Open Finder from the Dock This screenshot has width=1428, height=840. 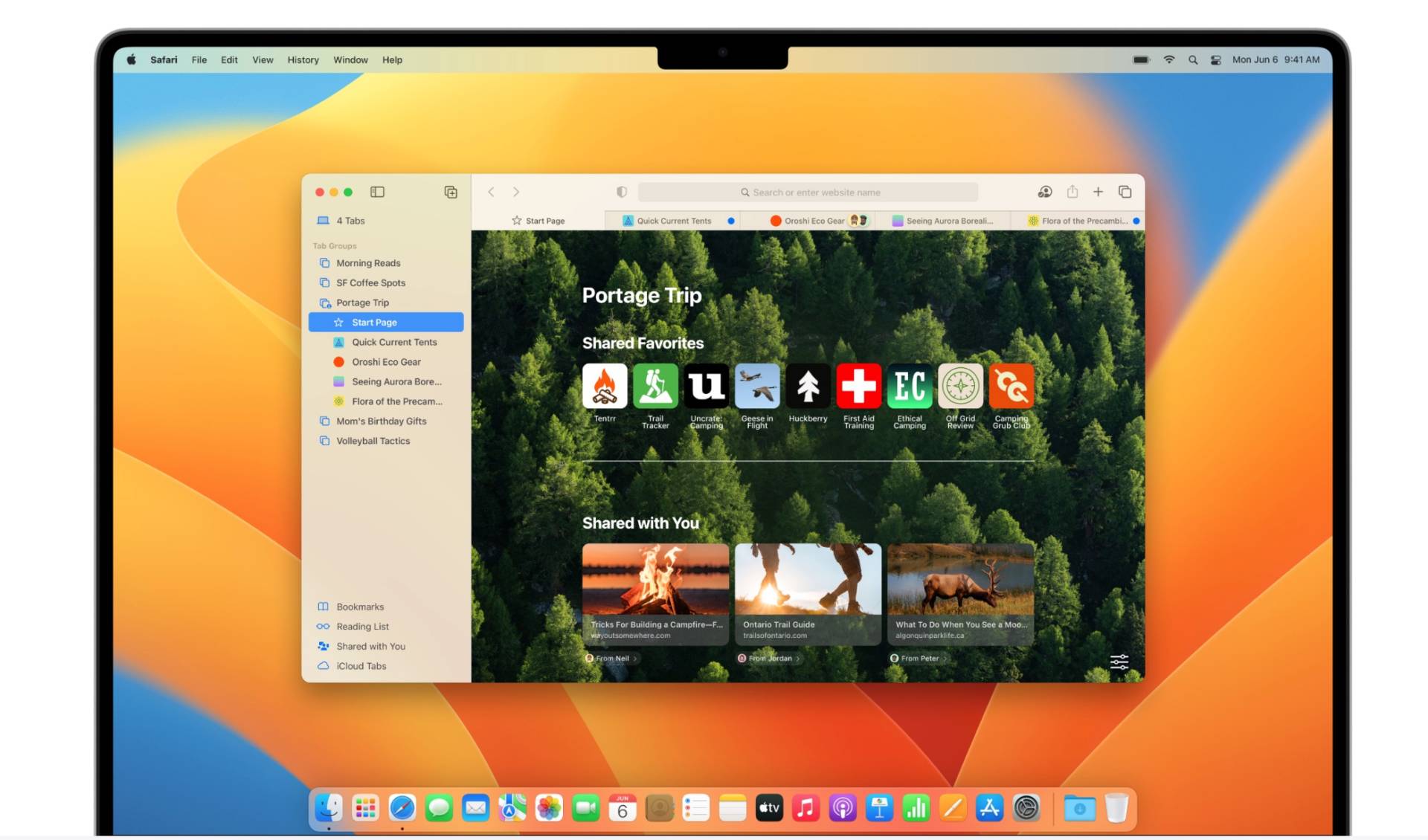328,808
